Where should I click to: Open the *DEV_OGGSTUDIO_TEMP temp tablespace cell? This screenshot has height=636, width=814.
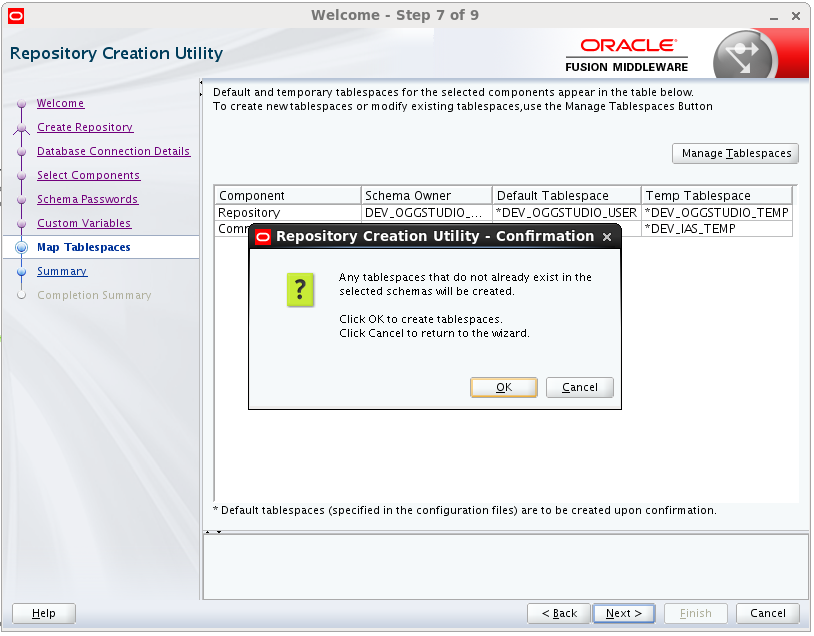pyautogui.click(x=716, y=212)
